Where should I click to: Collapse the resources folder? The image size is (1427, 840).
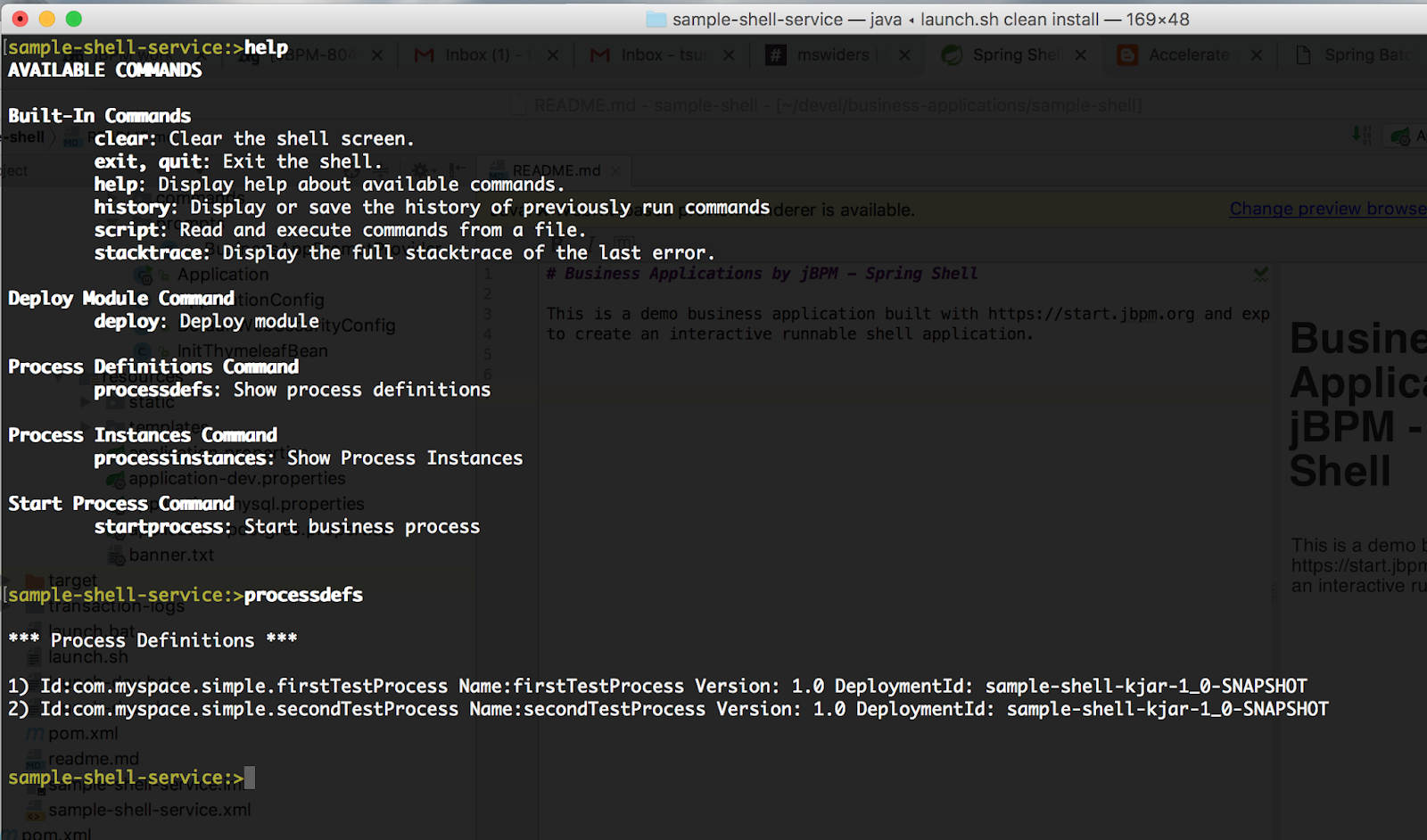60,378
